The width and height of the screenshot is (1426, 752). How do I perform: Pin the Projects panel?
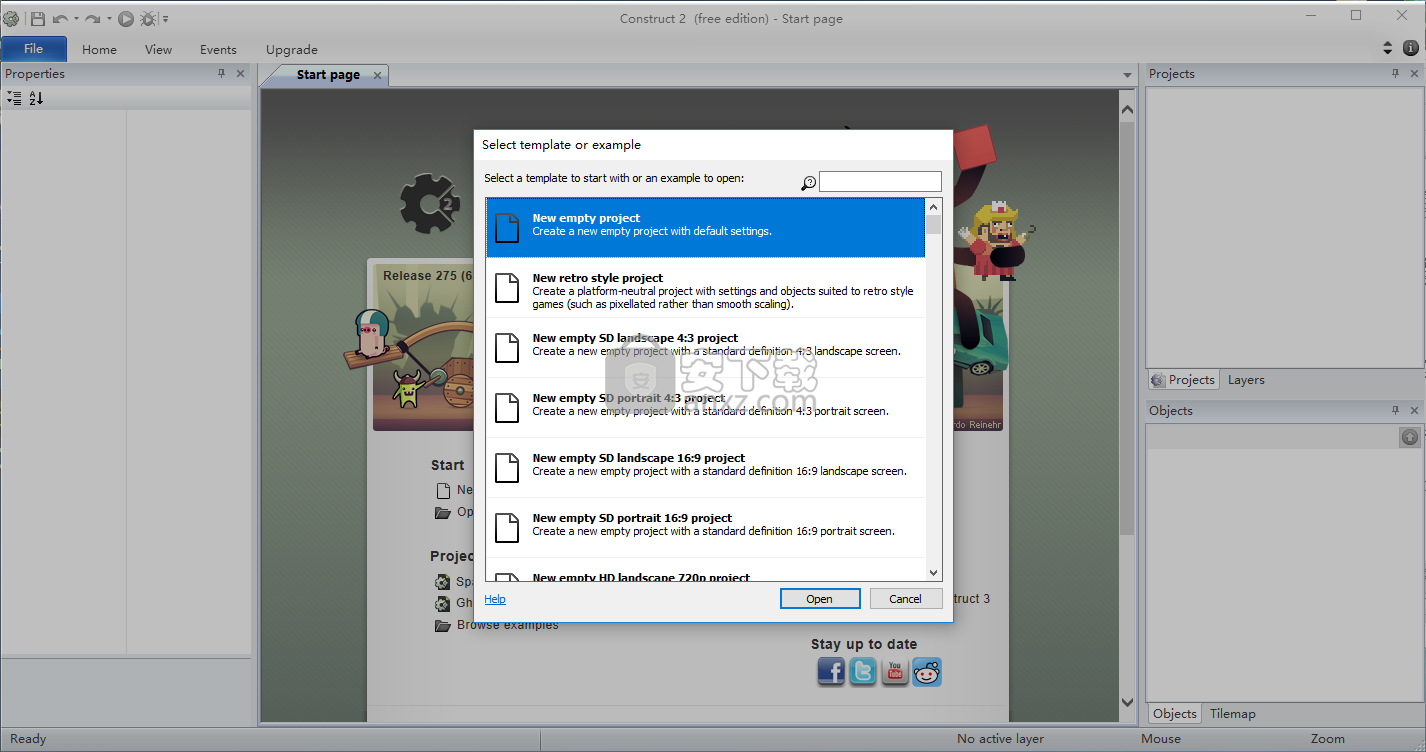(x=1396, y=74)
